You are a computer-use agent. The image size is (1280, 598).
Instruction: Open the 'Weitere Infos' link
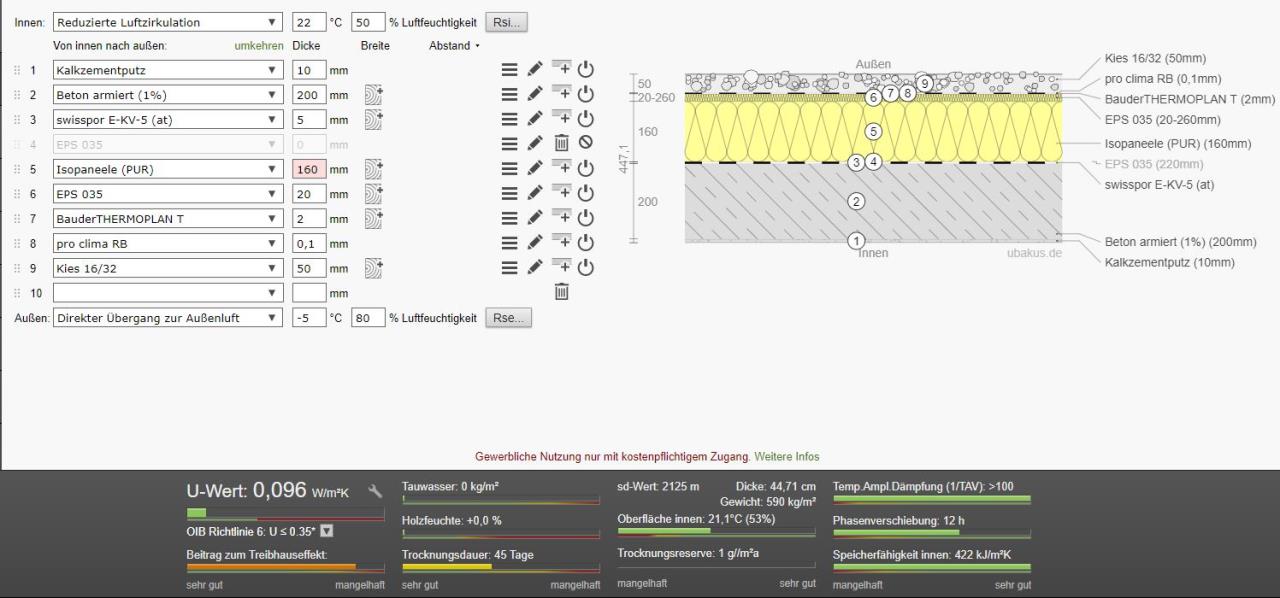click(x=787, y=456)
